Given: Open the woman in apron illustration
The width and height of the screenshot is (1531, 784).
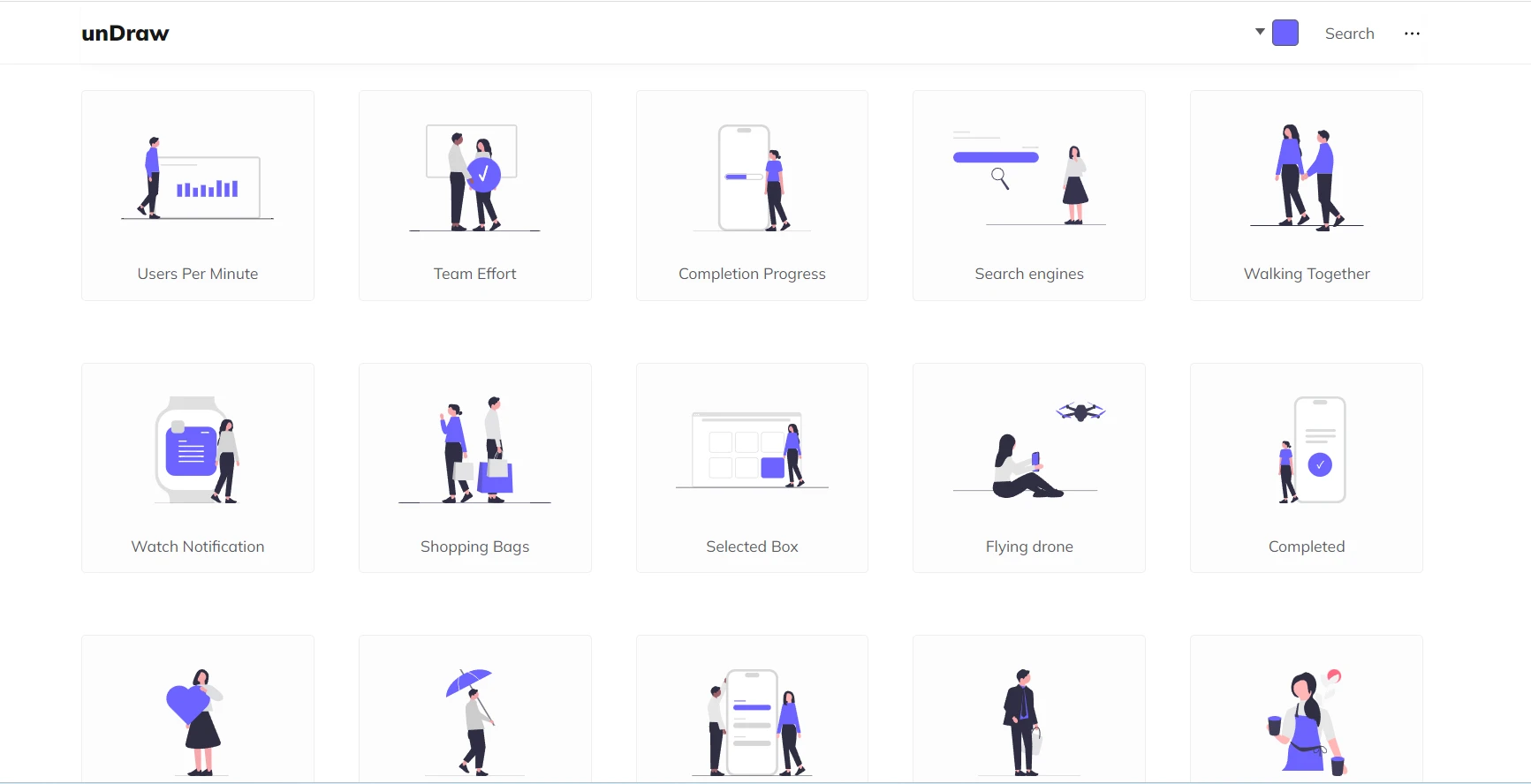Looking at the screenshot, I should 1307,709.
